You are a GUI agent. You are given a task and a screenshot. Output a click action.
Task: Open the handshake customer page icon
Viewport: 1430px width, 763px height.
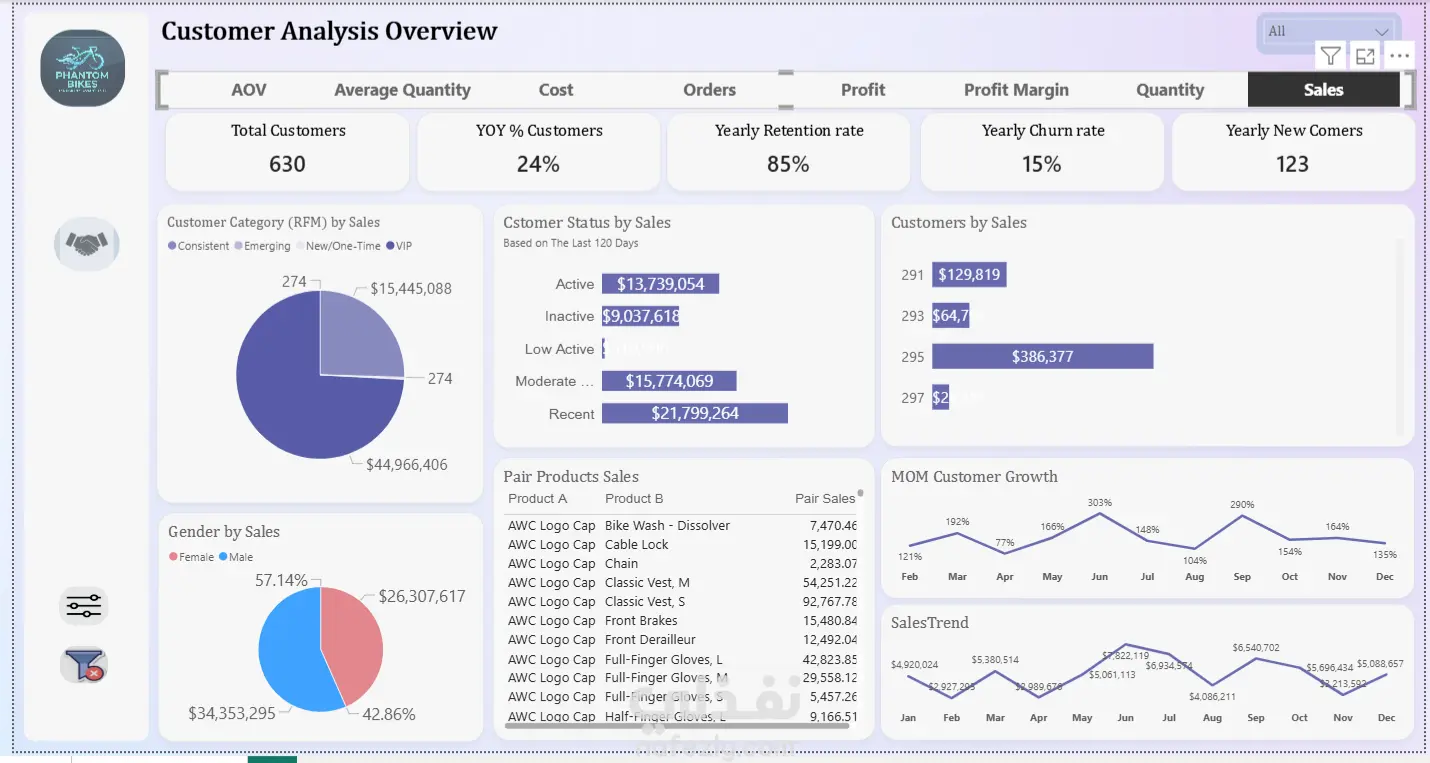pyautogui.click(x=86, y=244)
